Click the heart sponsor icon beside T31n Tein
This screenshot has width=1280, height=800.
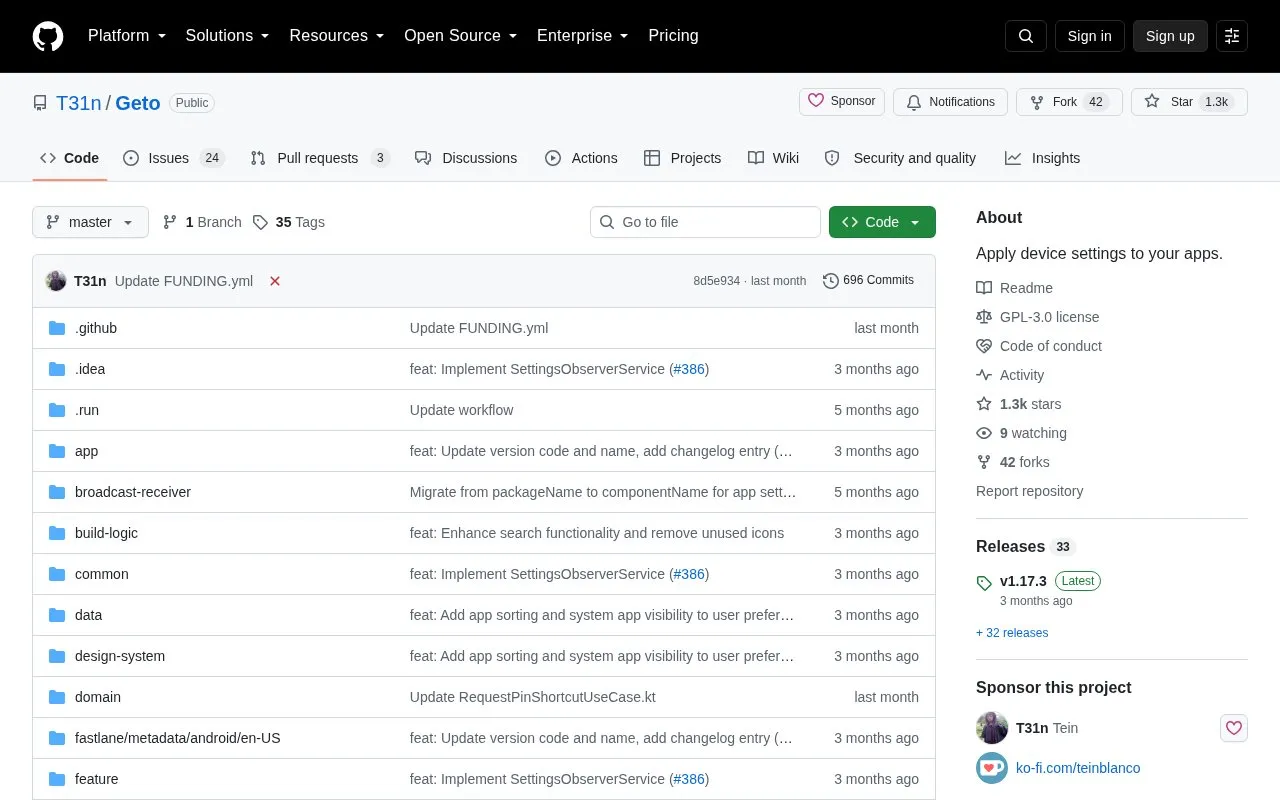pyautogui.click(x=1234, y=728)
